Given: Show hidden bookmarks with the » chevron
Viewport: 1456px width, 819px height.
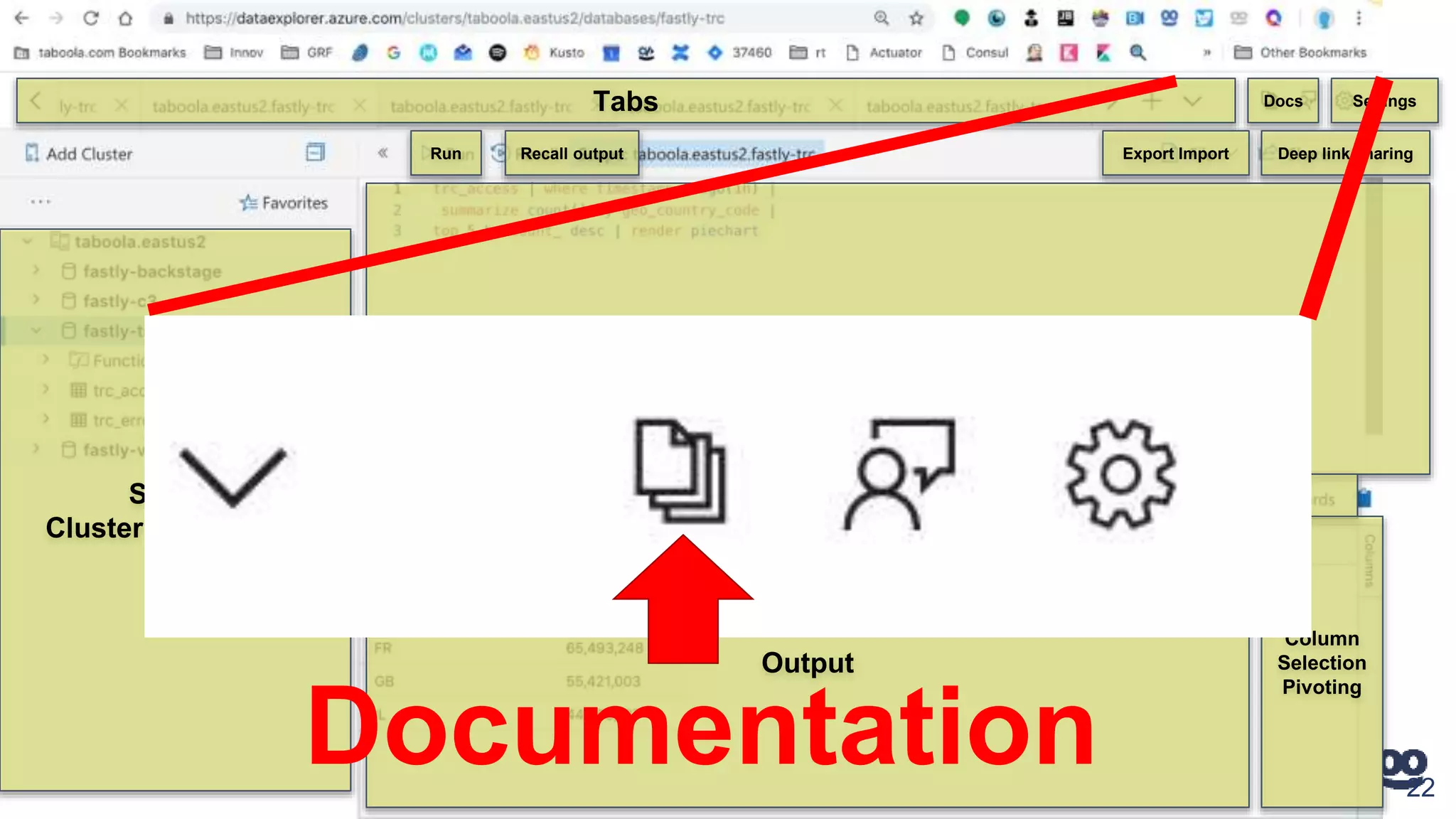Looking at the screenshot, I should [x=1206, y=53].
